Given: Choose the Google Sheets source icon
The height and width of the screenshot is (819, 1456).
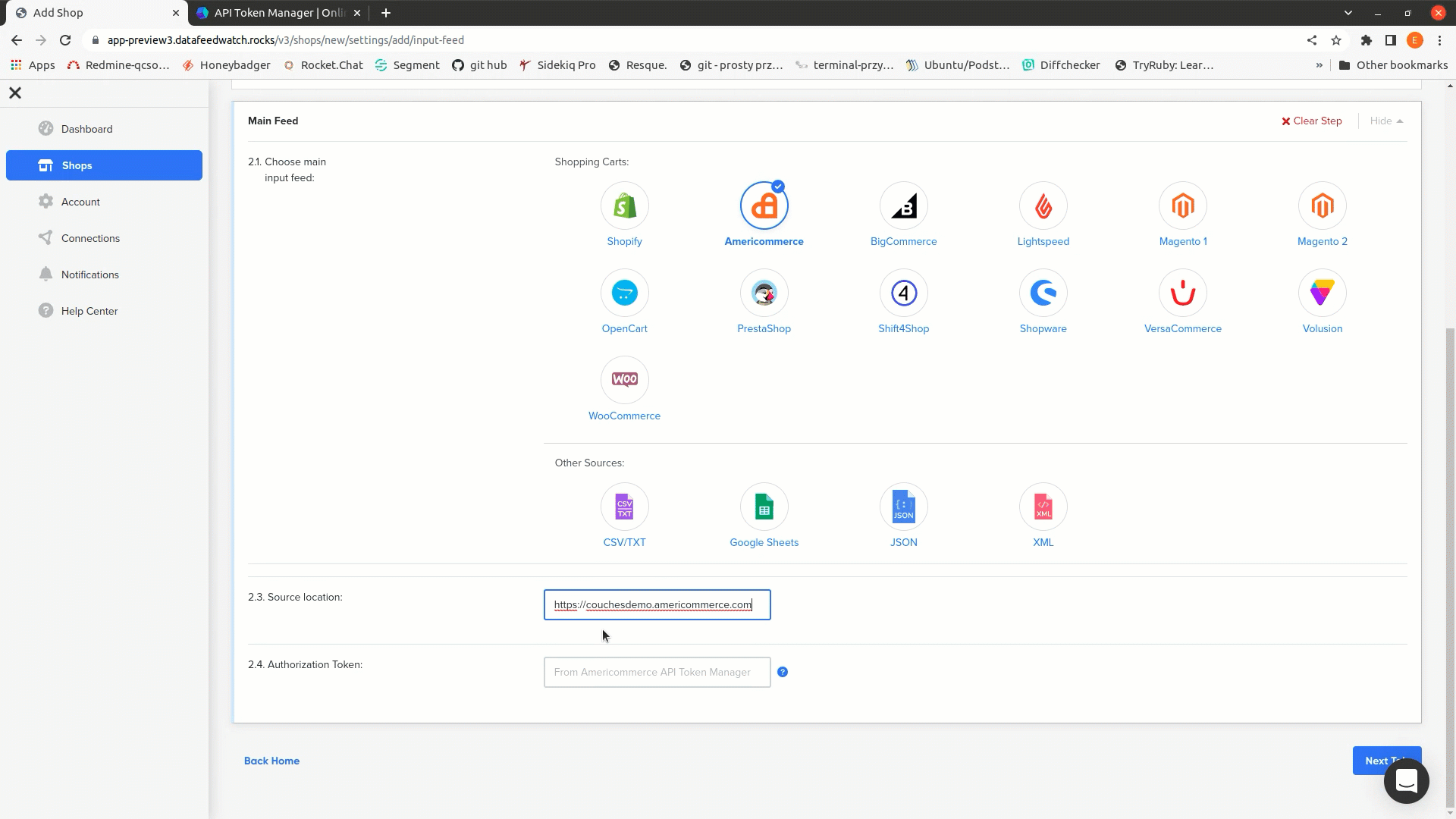Looking at the screenshot, I should [x=764, y=507].
